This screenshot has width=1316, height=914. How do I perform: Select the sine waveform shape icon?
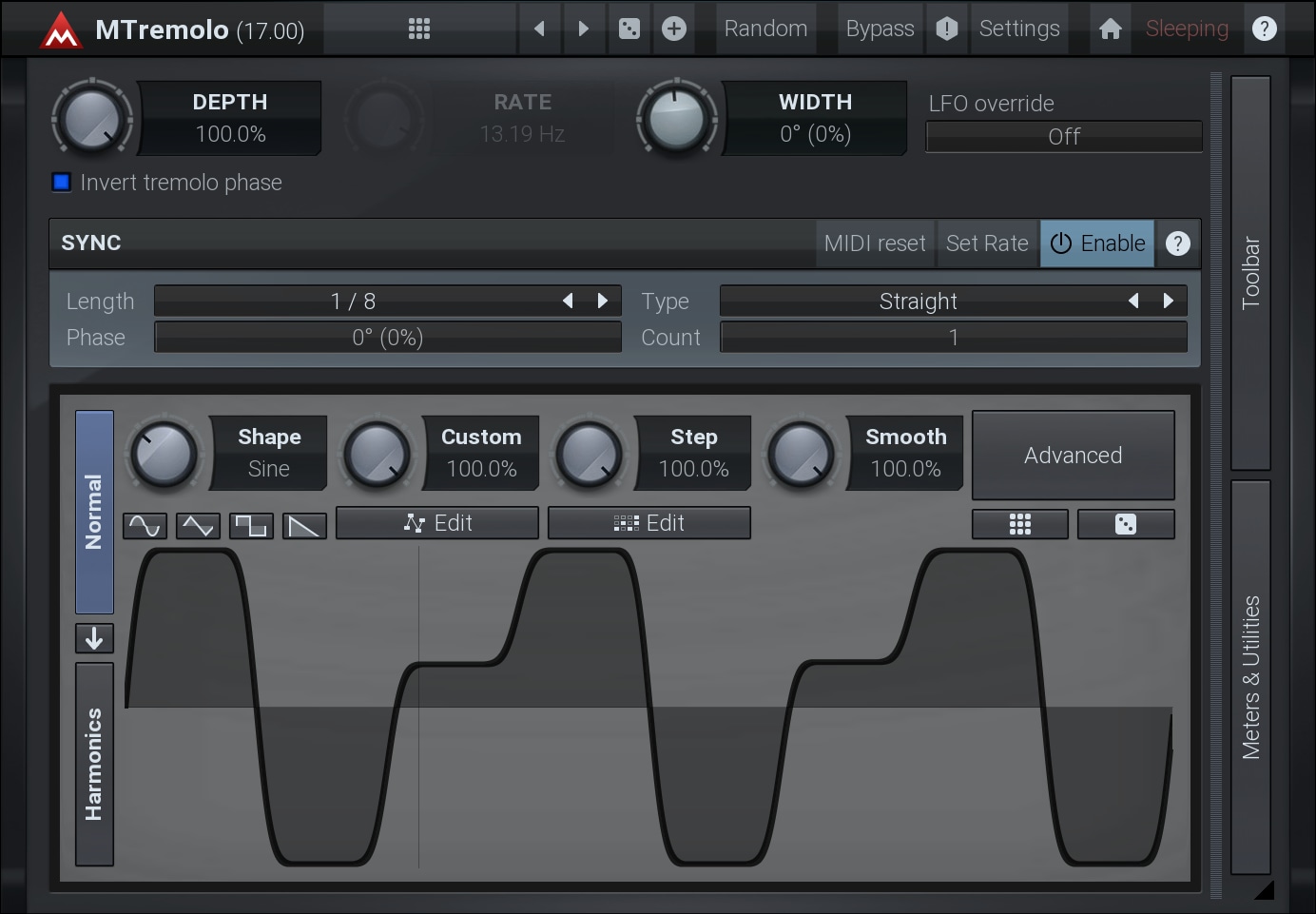pos(145,526)
